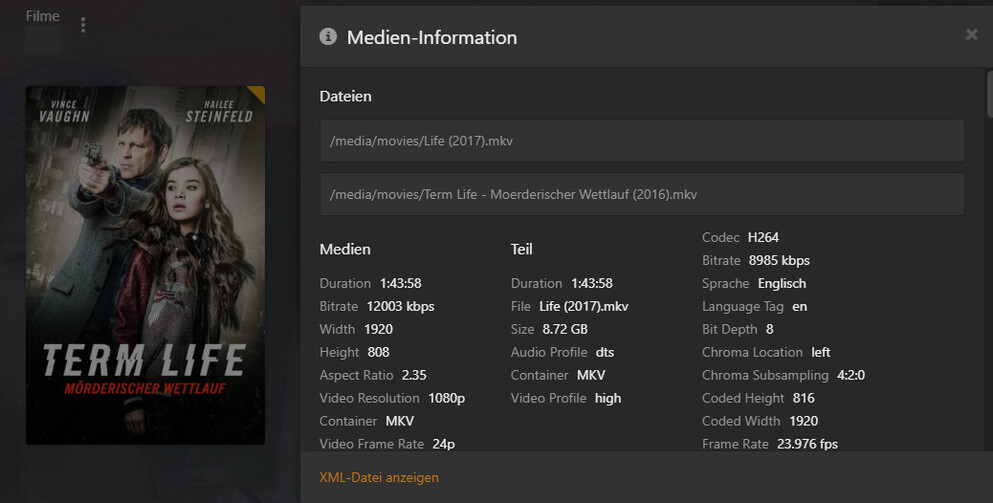The height and width of the screenshot is (503, 993).
Task: Select the Video Resolution value 1080p
Action: (x=446, y=398)
